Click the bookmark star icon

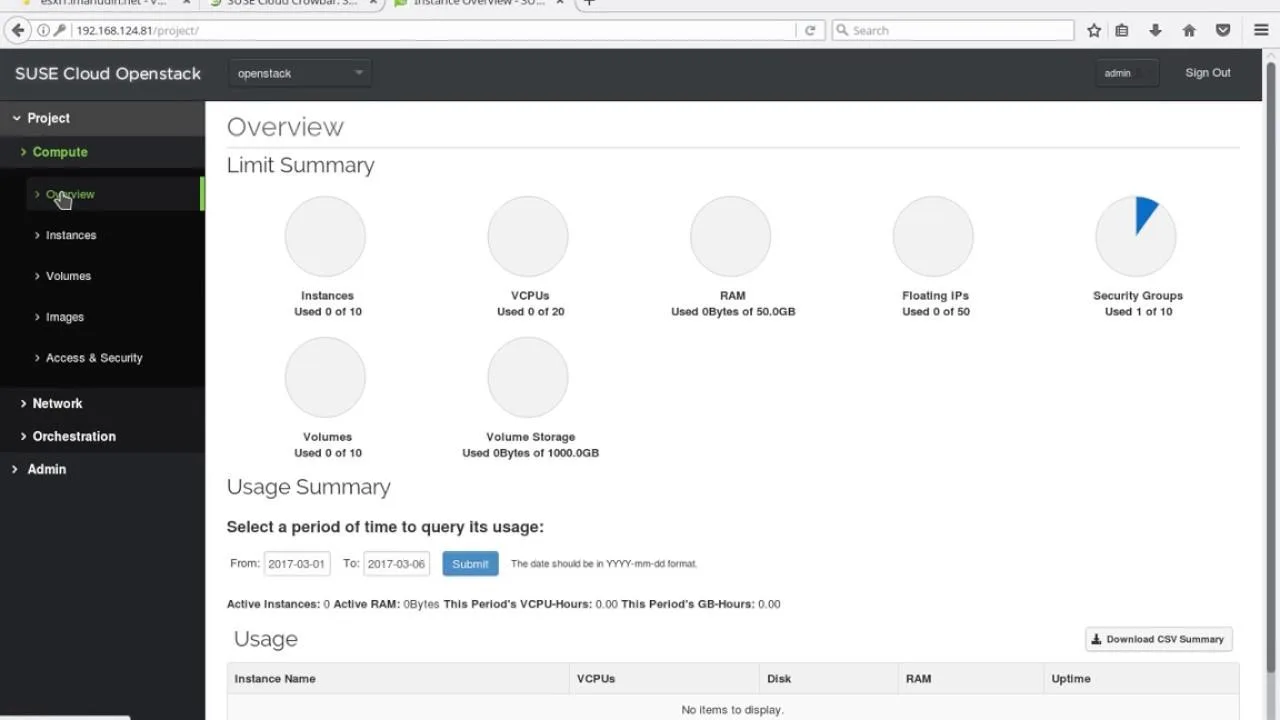(1094, 30)
